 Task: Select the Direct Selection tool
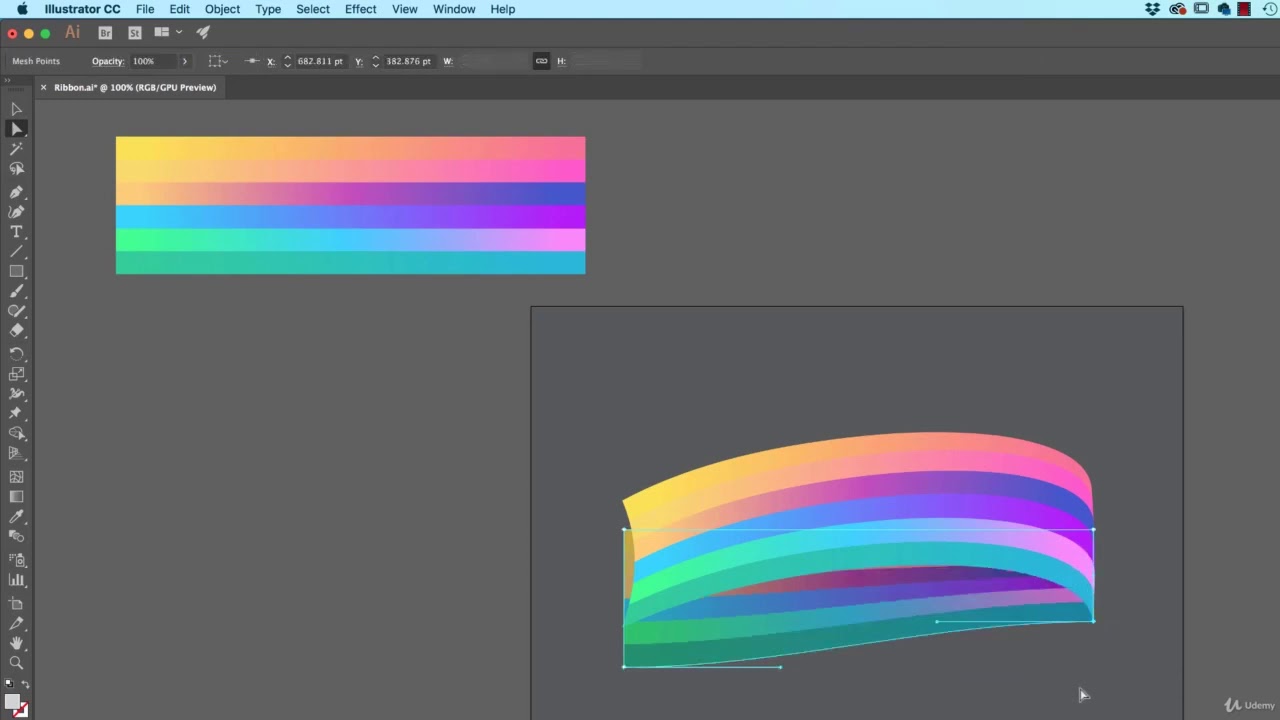16,129
